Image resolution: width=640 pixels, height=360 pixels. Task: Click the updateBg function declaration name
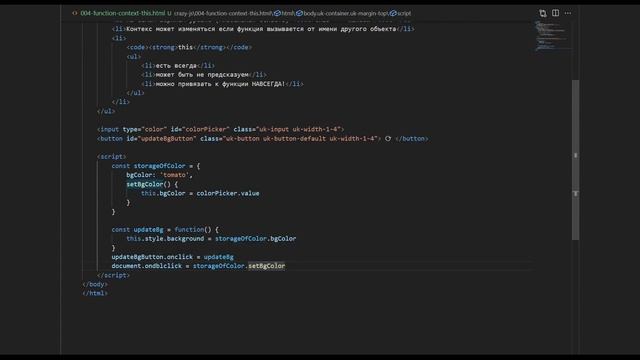pyautogui.click(x=148, y=229)
